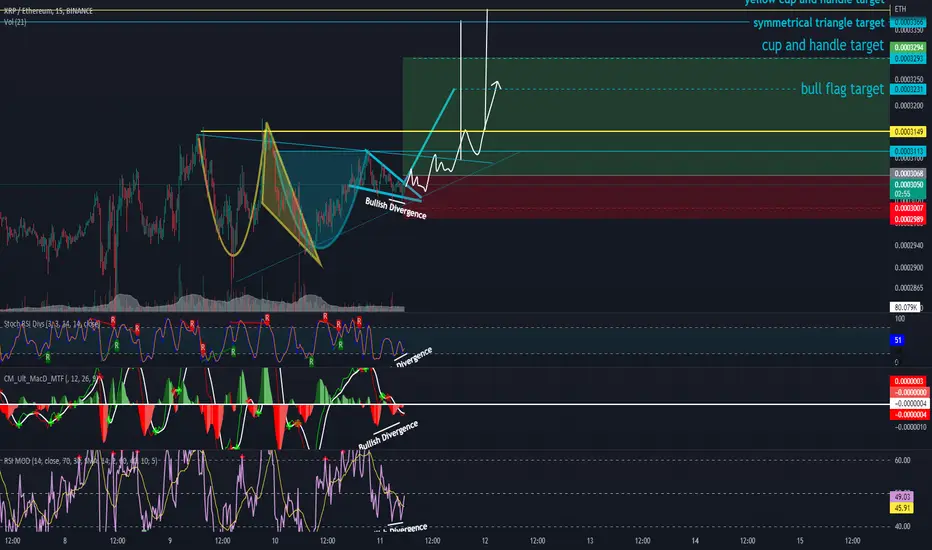Click the 60.00 RSI axis tick
Viewport: 932px width, 550px height.
pos(902,460)
